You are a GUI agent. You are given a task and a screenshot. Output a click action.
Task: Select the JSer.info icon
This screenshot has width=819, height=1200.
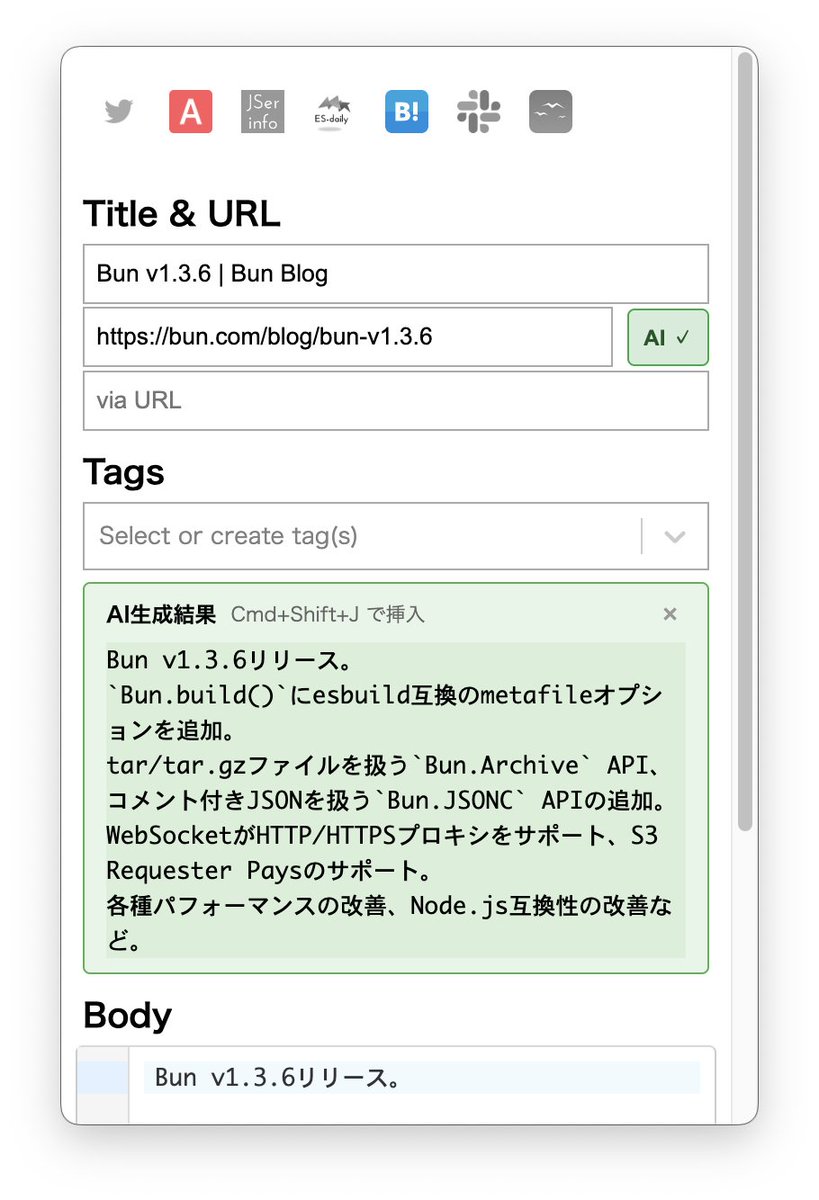coord(262,111)
